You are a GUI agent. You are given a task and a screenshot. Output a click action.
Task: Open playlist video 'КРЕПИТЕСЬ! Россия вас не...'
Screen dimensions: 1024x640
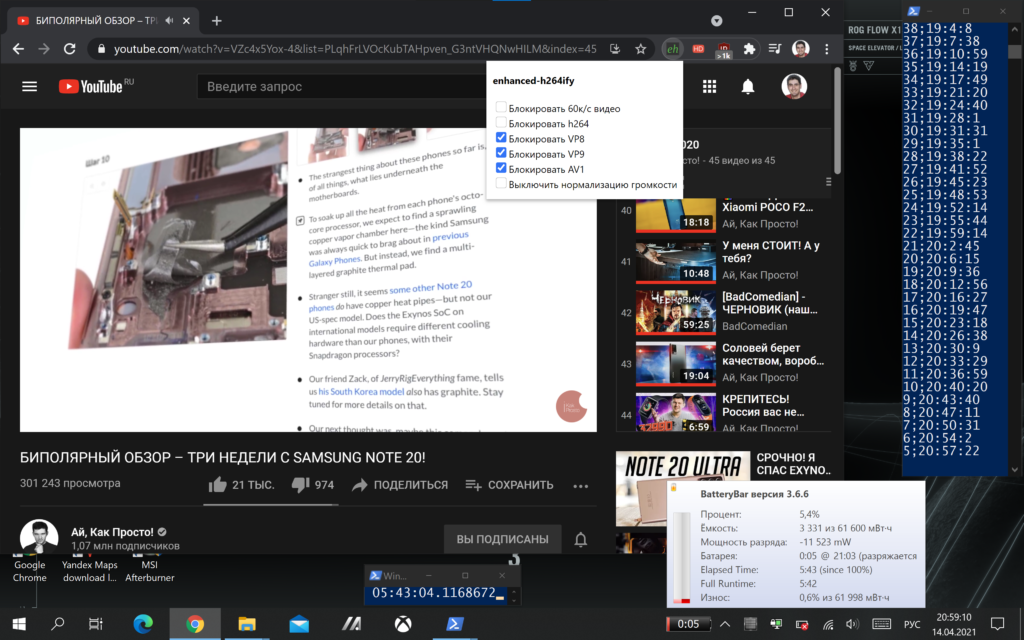(x=763, y=405)
